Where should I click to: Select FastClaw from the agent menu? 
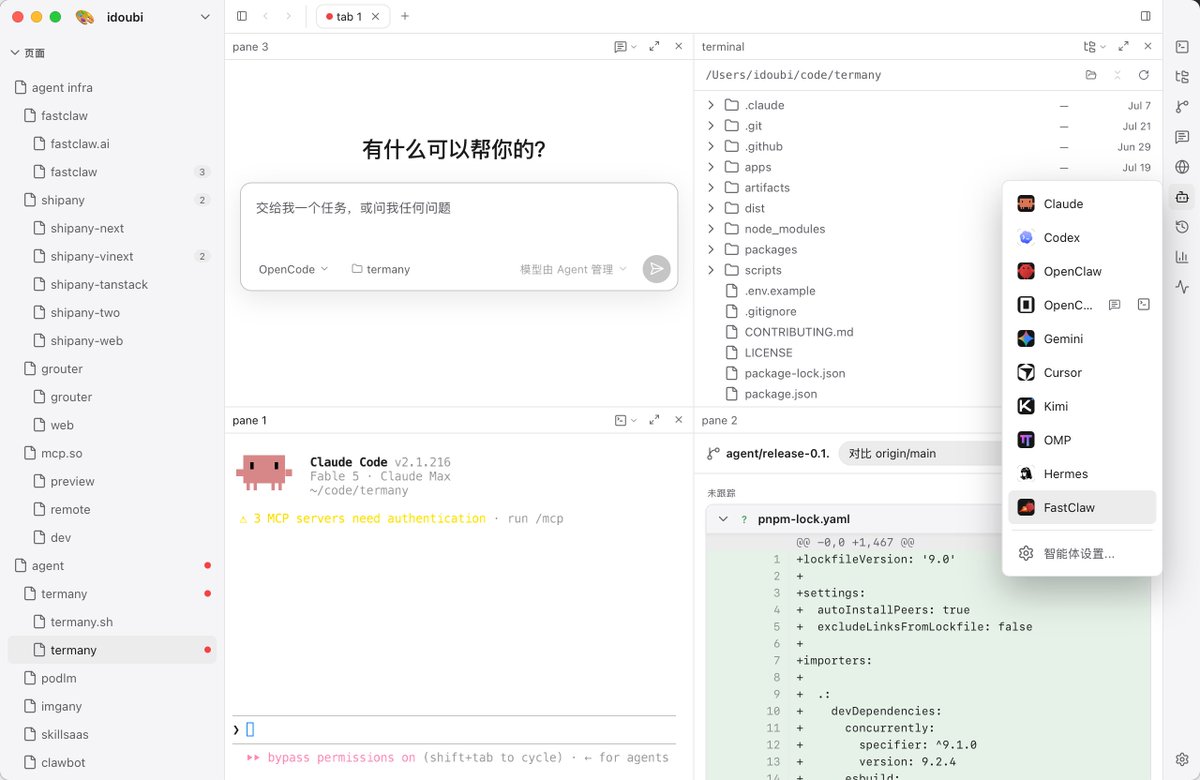pos(1082,507)
